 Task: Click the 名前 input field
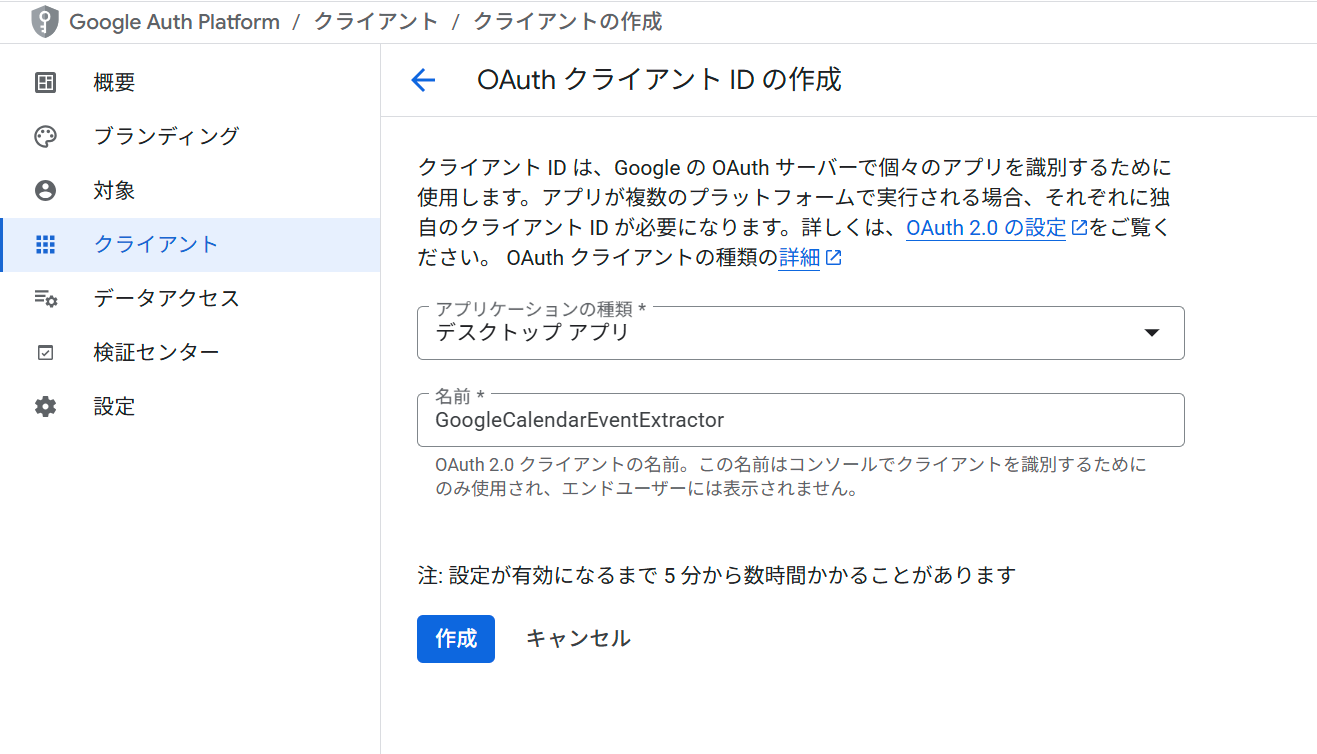pos(800,419)
